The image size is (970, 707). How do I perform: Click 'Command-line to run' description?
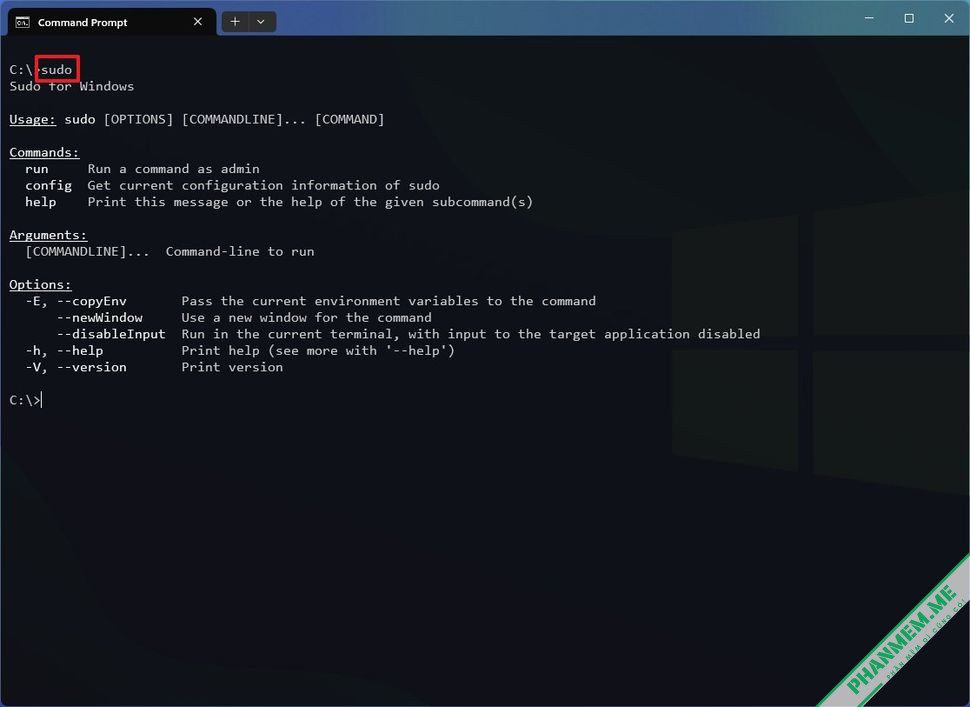click(240, 251)
